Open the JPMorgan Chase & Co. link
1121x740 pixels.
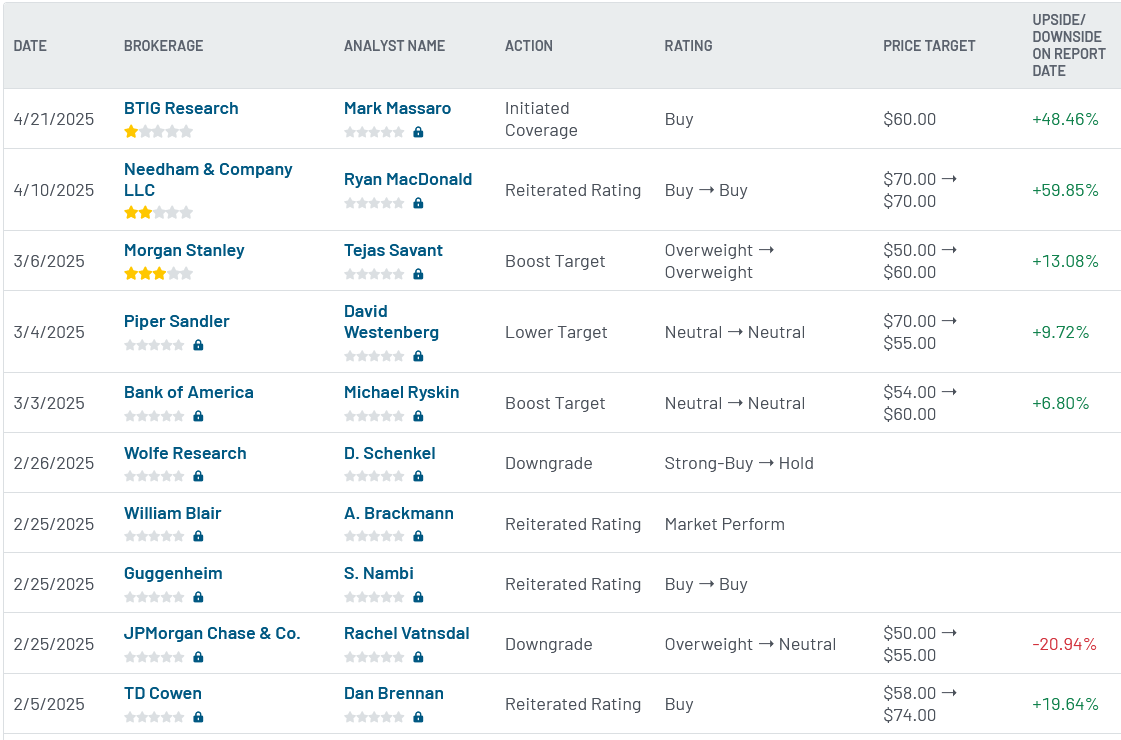tap(212, 633)
